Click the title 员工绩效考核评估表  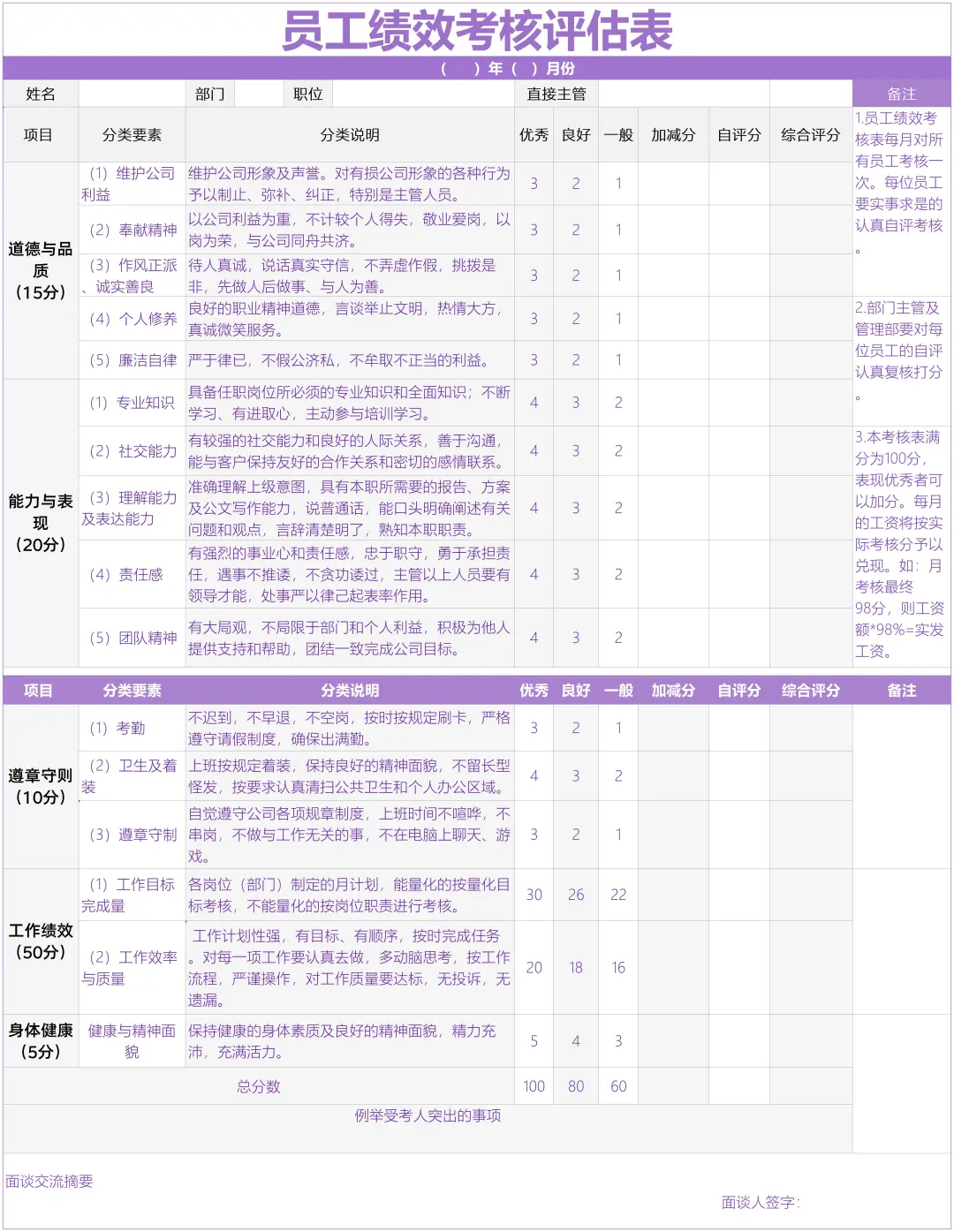coord(477,32)
